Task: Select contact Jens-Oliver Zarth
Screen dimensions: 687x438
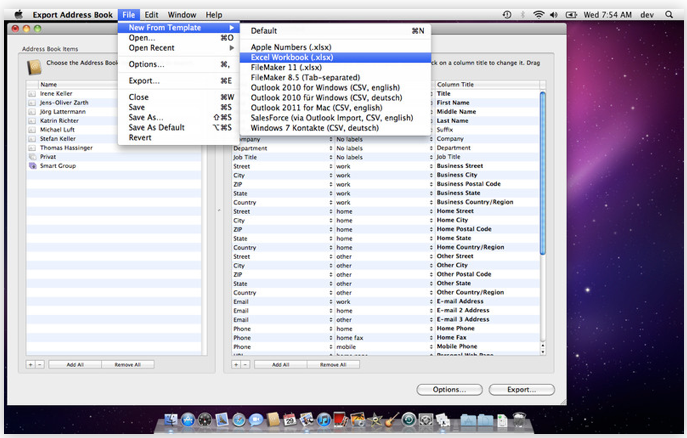Action: coord(64,102)
